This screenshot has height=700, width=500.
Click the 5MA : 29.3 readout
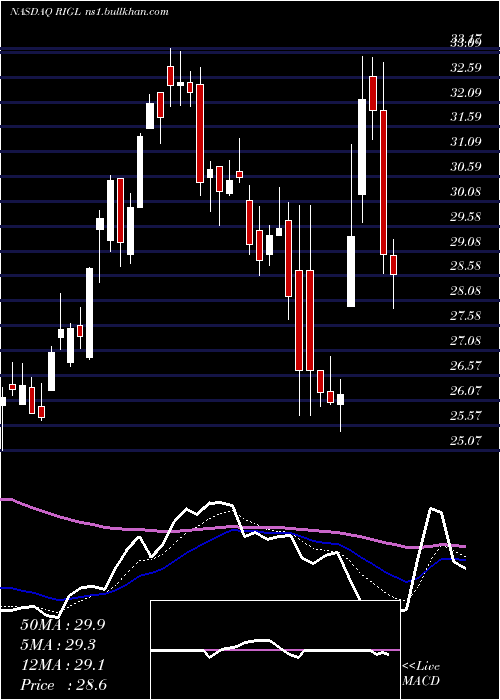pyautogui.click(x=58, y=645)
